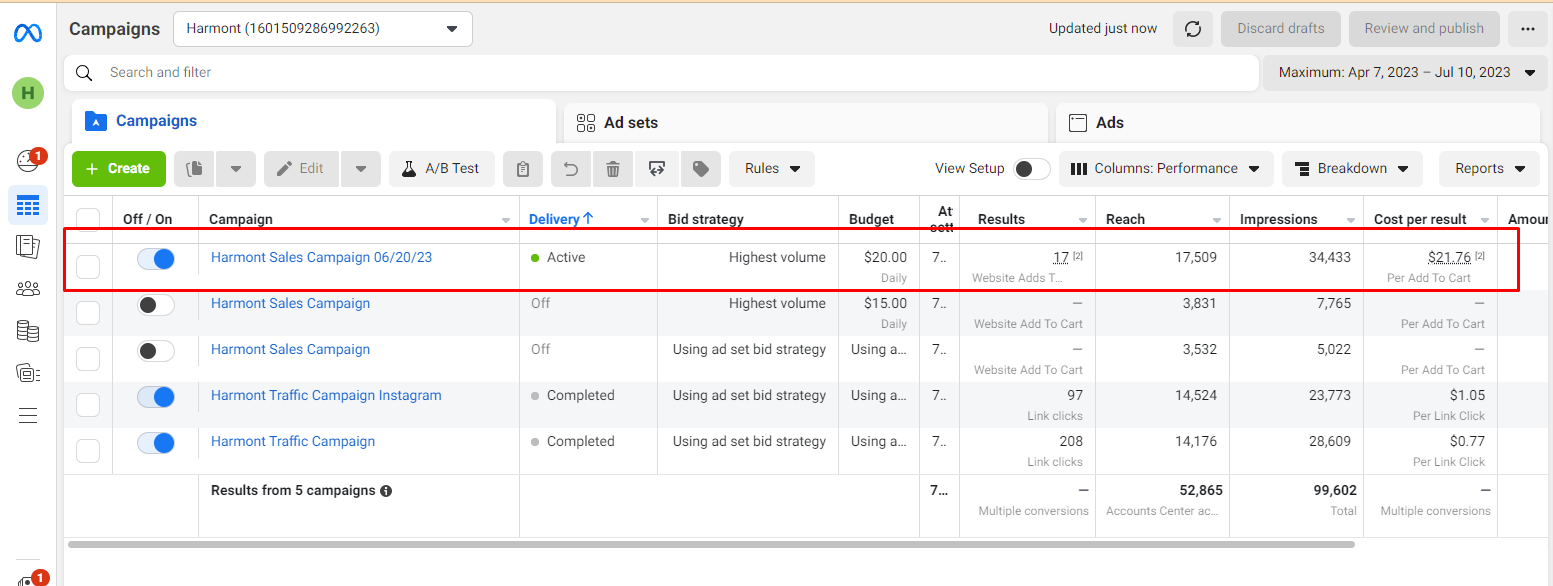
Task: Click the trash delete icon
Action: point(613,169)
